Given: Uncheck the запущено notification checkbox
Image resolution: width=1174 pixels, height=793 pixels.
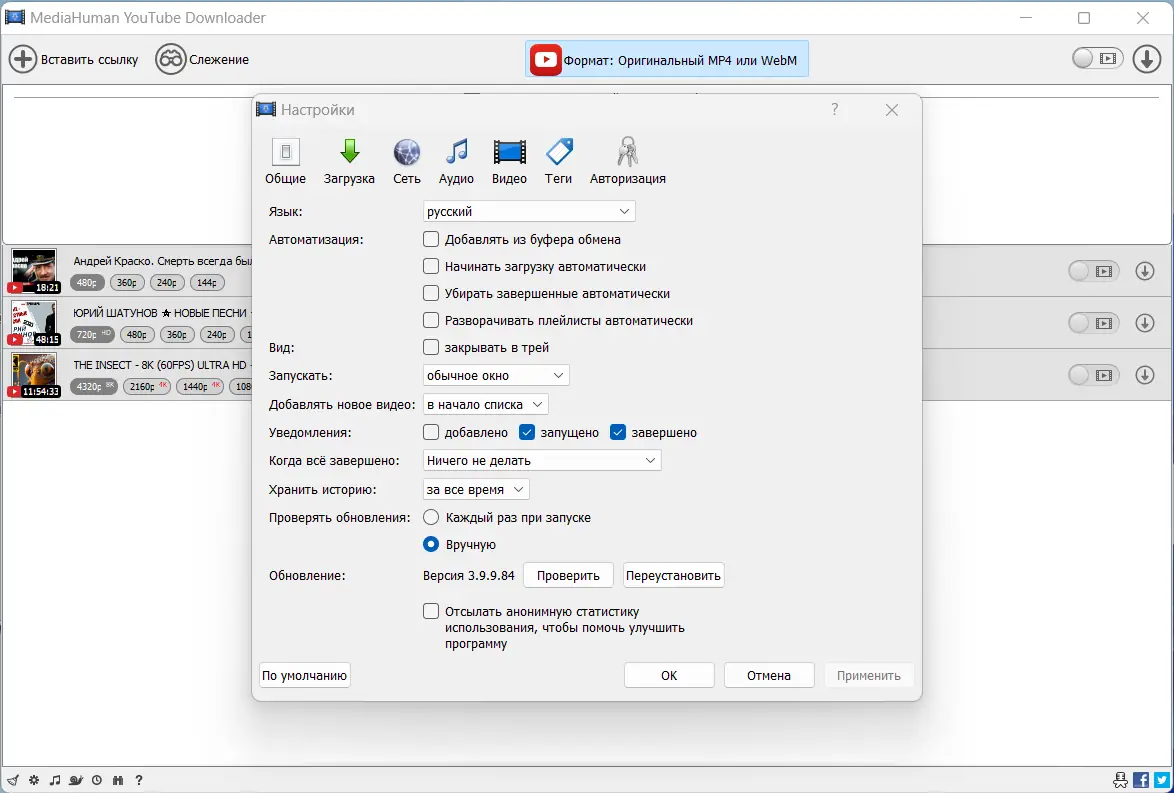Looking at the screenshot, I should tap(527, 432).
